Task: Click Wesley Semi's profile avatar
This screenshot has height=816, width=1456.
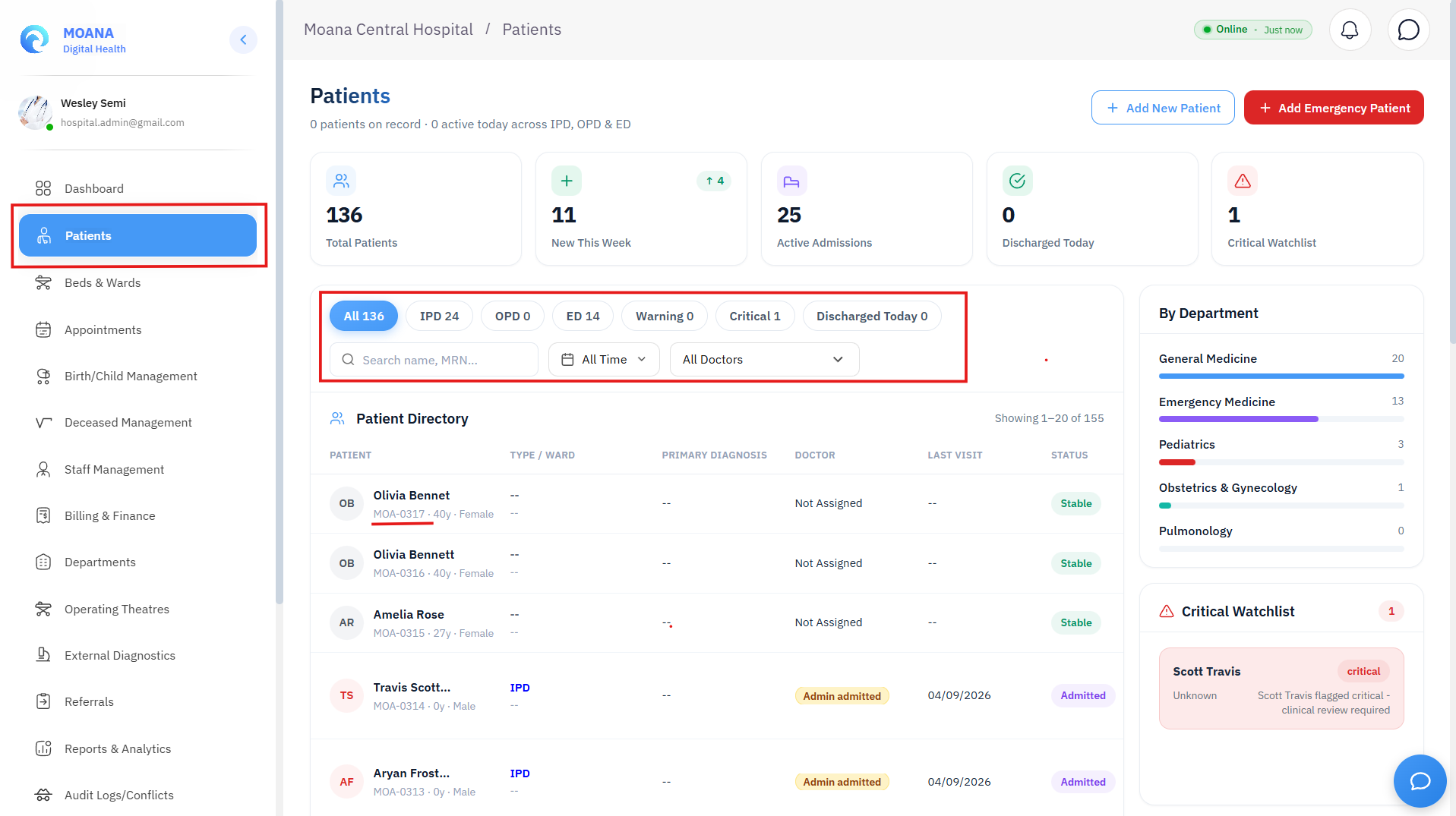Action: tap(35, 112)
